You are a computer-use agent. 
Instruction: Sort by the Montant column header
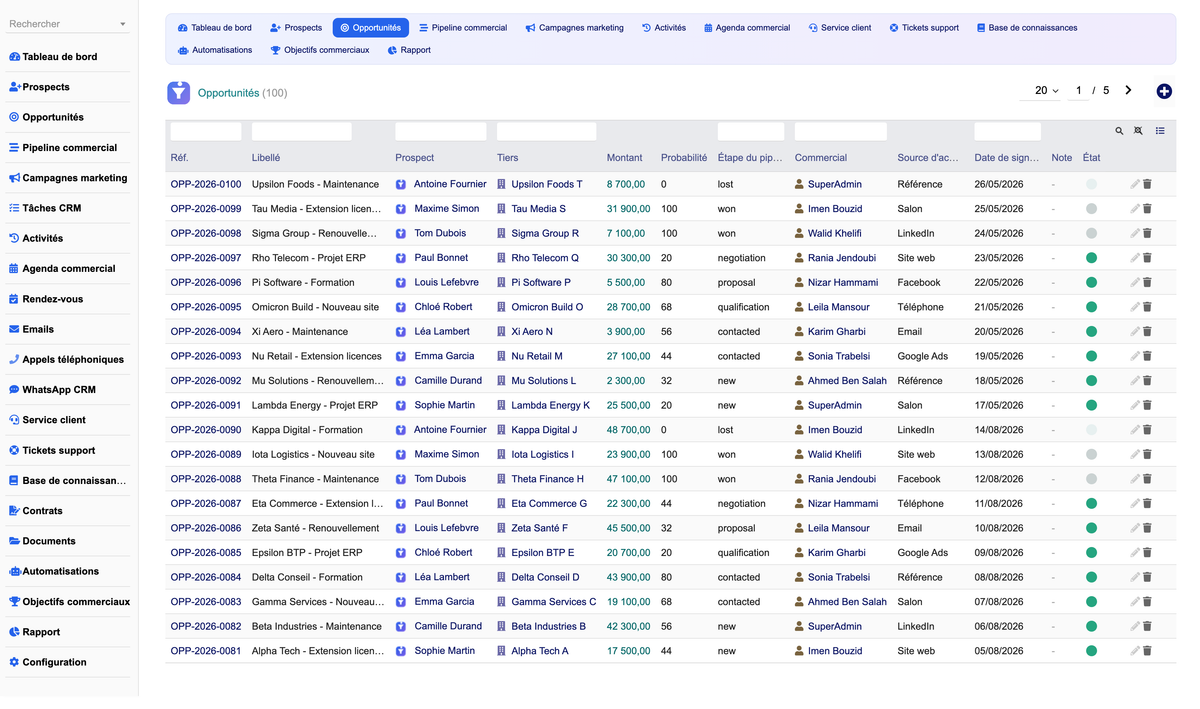(x=624, y=158)
